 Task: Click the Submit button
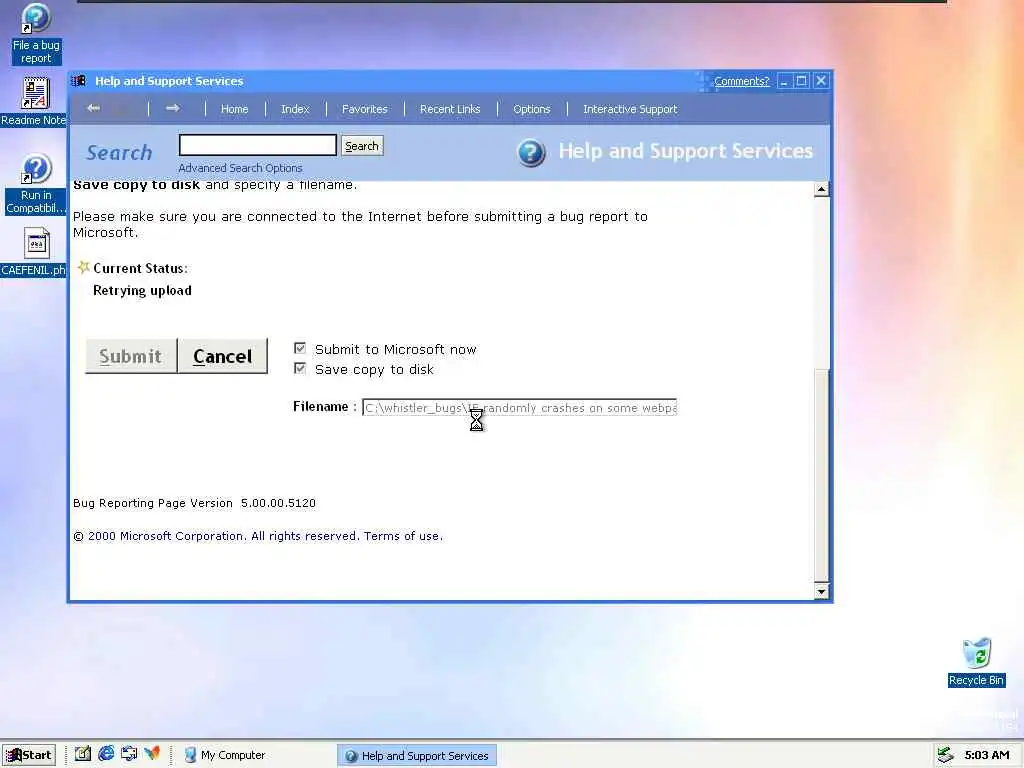(131, 356)
